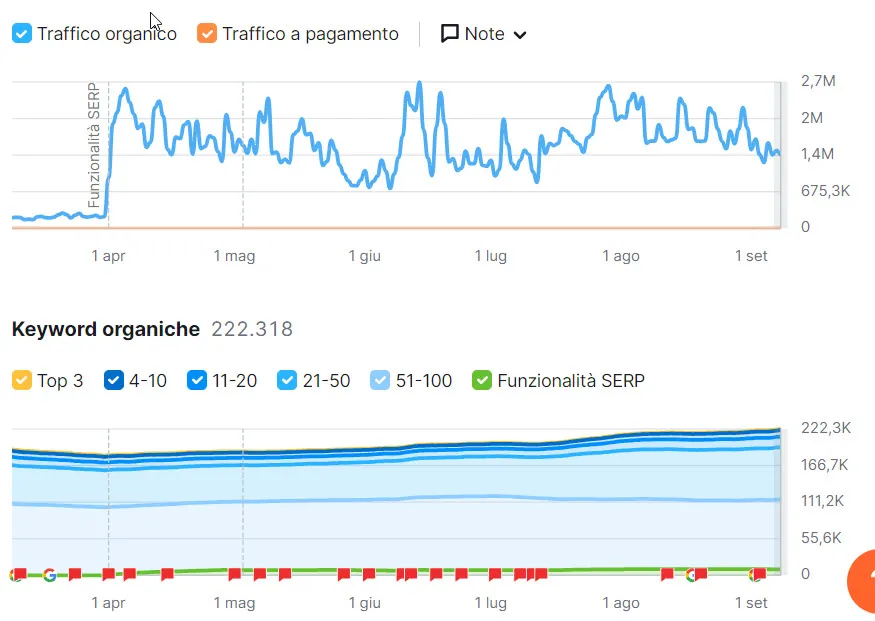Uncheck the Traffico organico checkbox
The image size is (875, 621).
pyautogui.click(x=22, y=34)
